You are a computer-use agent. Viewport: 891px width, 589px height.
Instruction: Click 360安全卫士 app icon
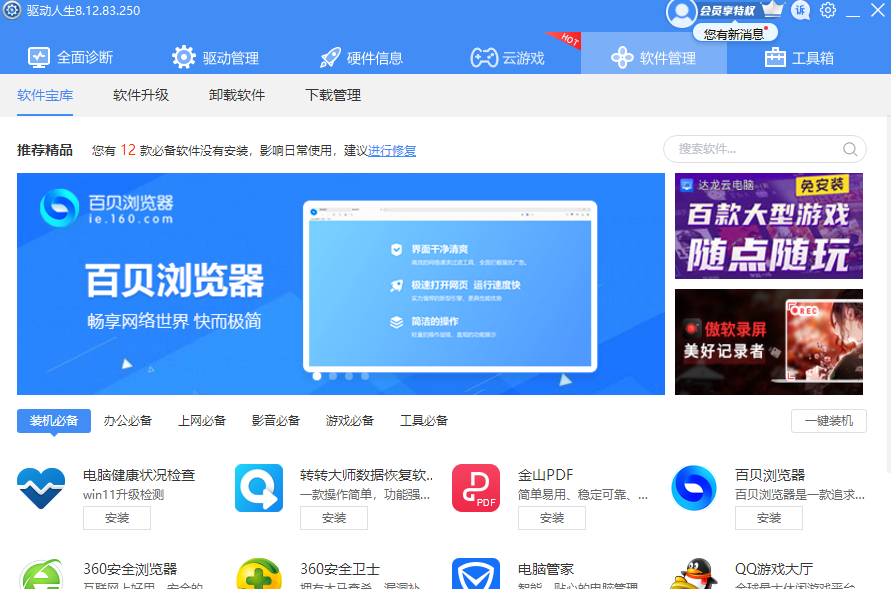point(259,574)
